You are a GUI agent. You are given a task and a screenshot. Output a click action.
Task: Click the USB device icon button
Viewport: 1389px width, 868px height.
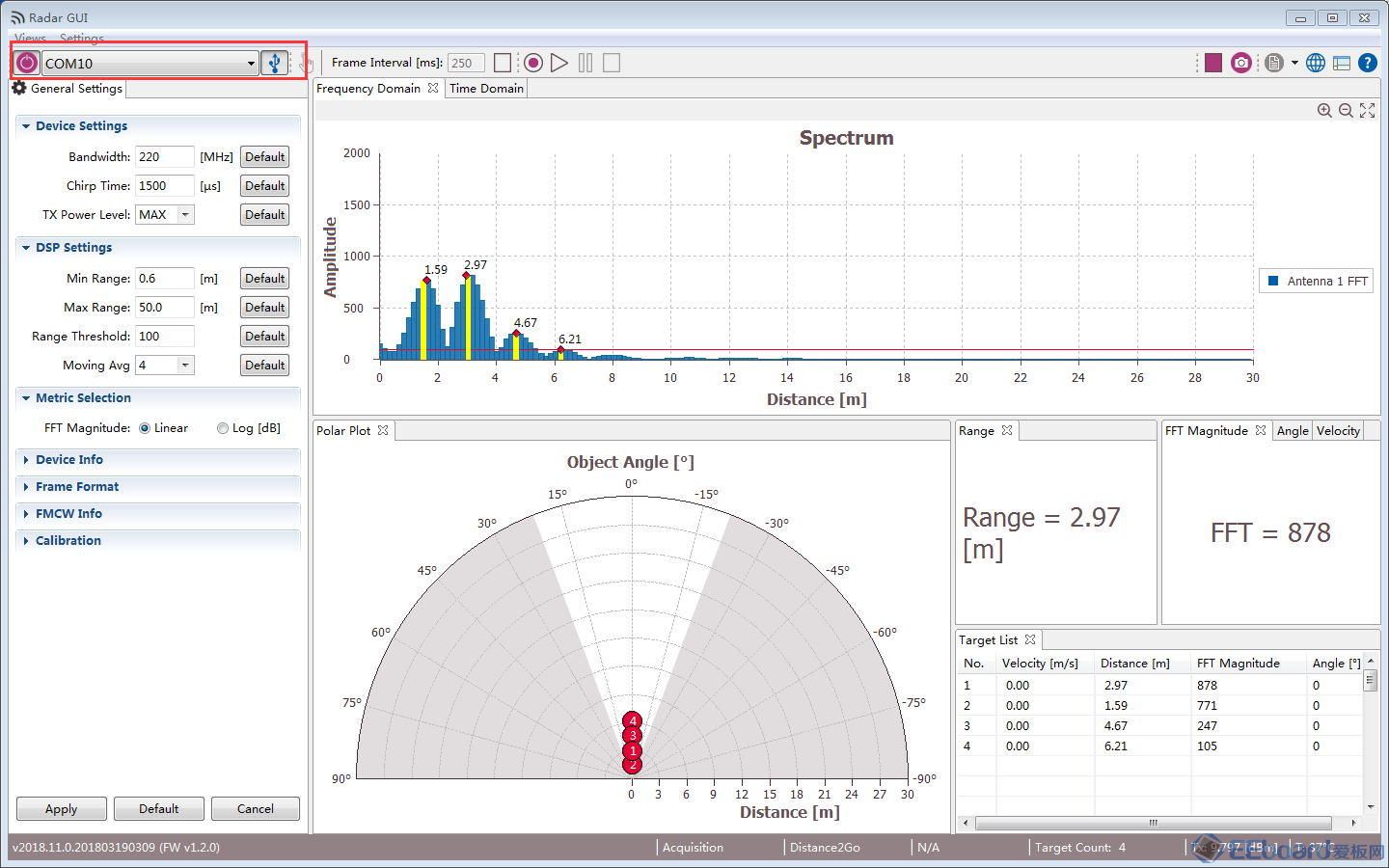click(x=275, y=63)
